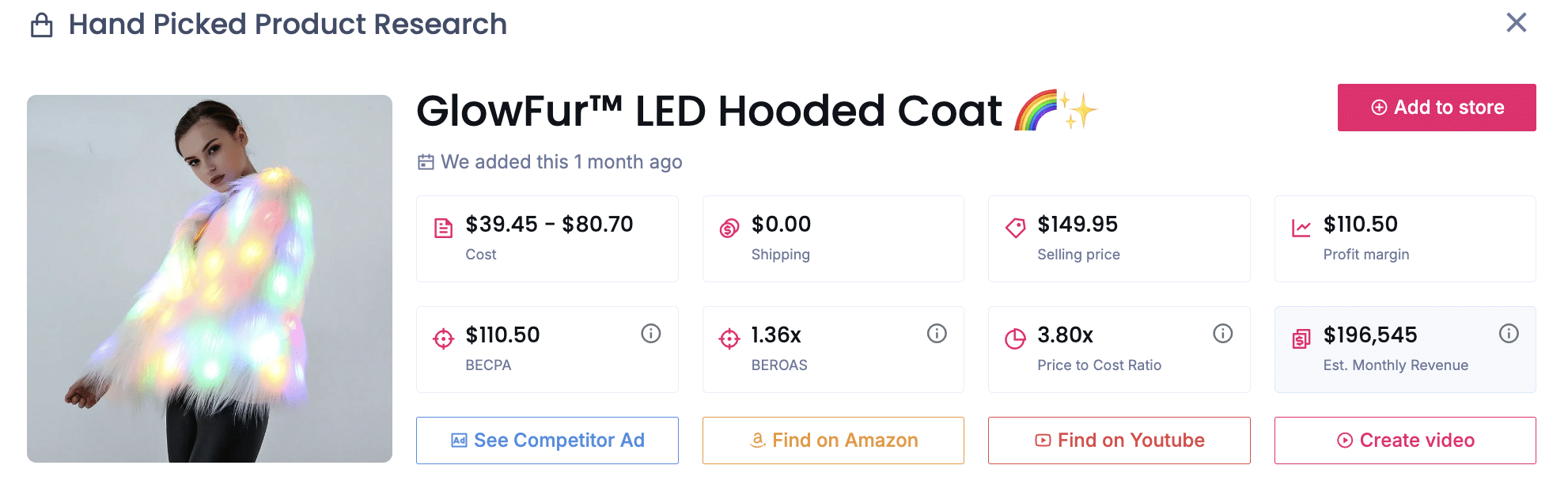The height and width of the screenshot is (484, 1568).
Task: Click the chart icon on the Profit margin card
Action: tap(1302, 225)
